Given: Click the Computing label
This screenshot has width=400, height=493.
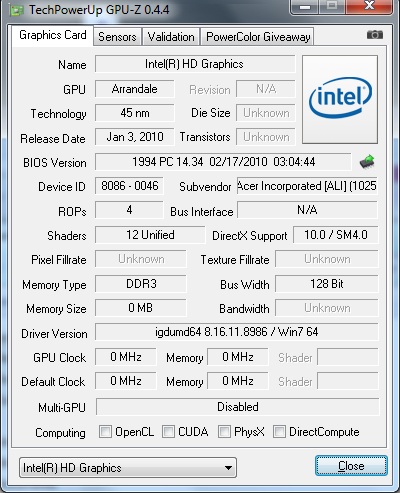Looking at the screenshot, I should coord(60,433).
